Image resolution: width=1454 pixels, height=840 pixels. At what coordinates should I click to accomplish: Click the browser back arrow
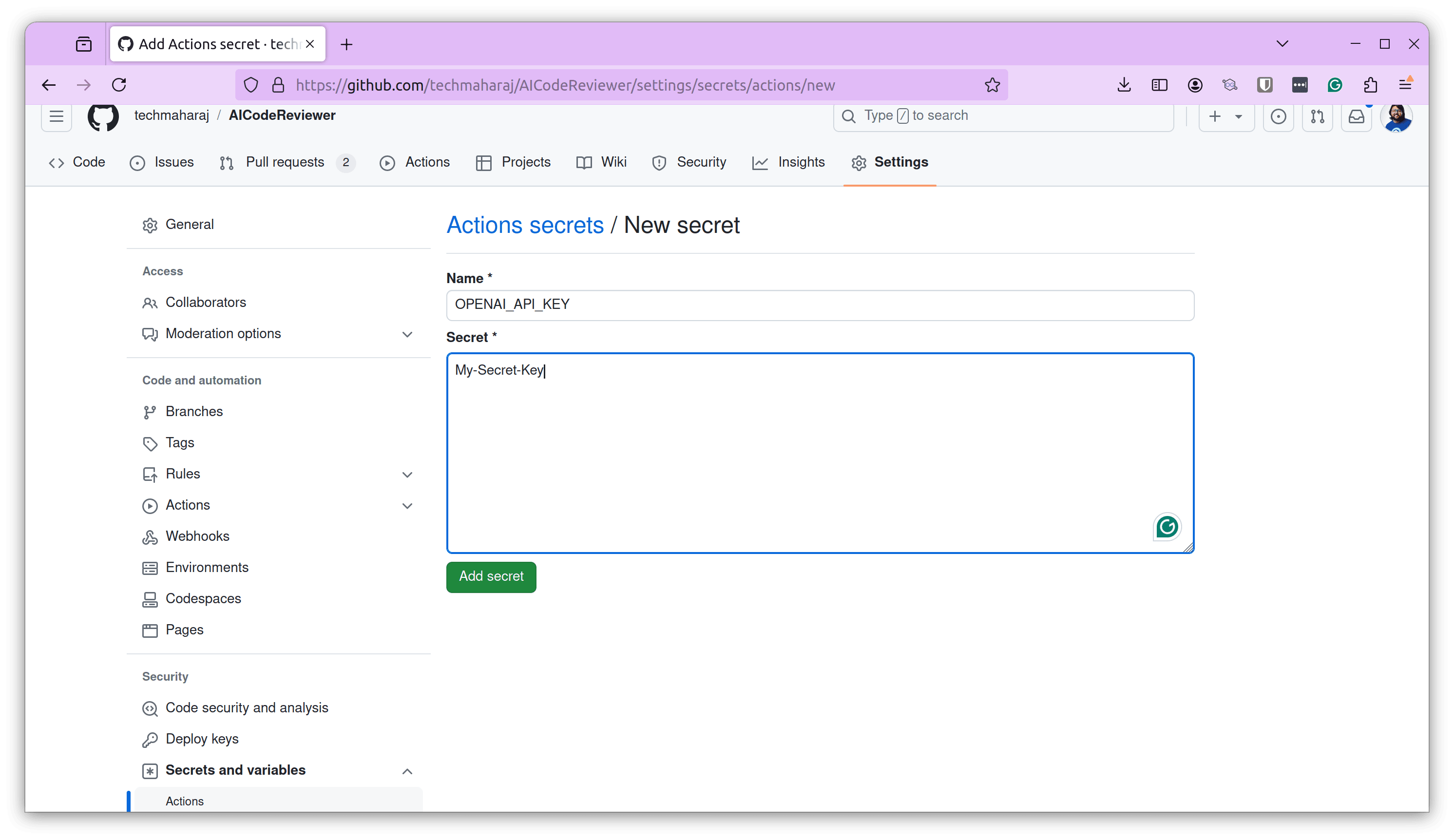click(49, 85)
